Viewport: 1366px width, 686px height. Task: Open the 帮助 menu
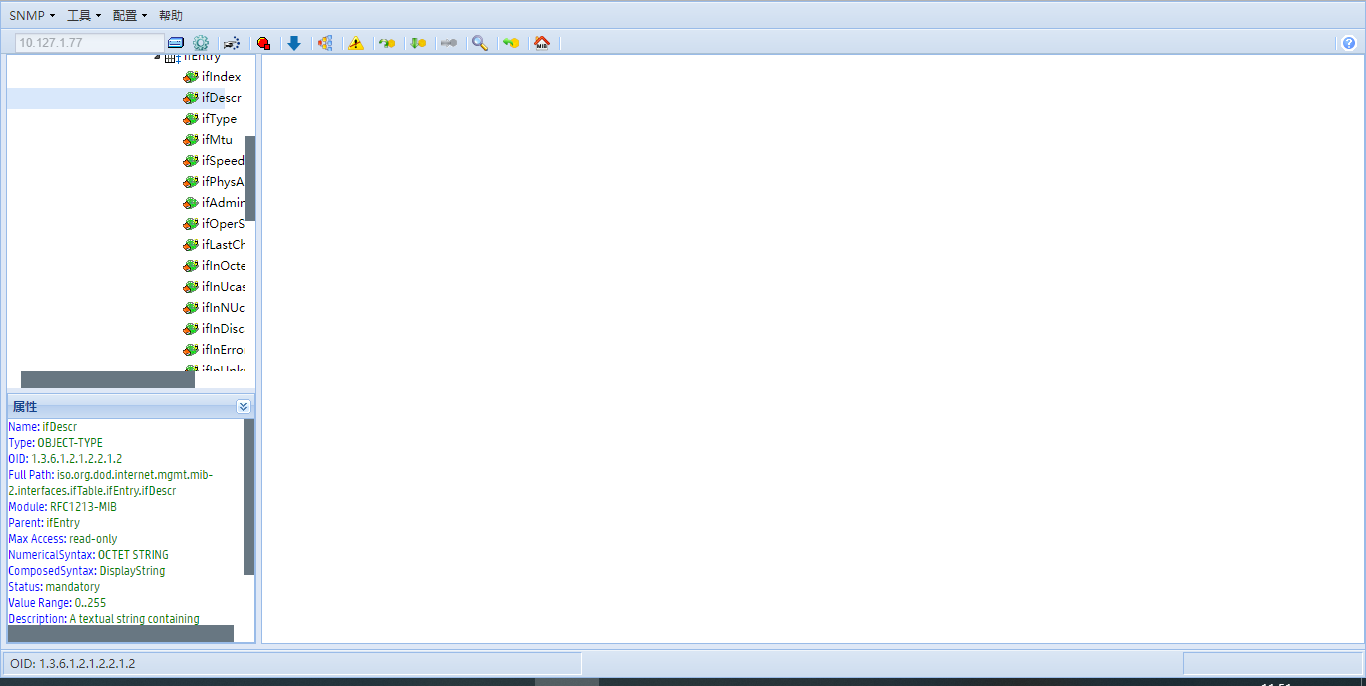point(171,16)
